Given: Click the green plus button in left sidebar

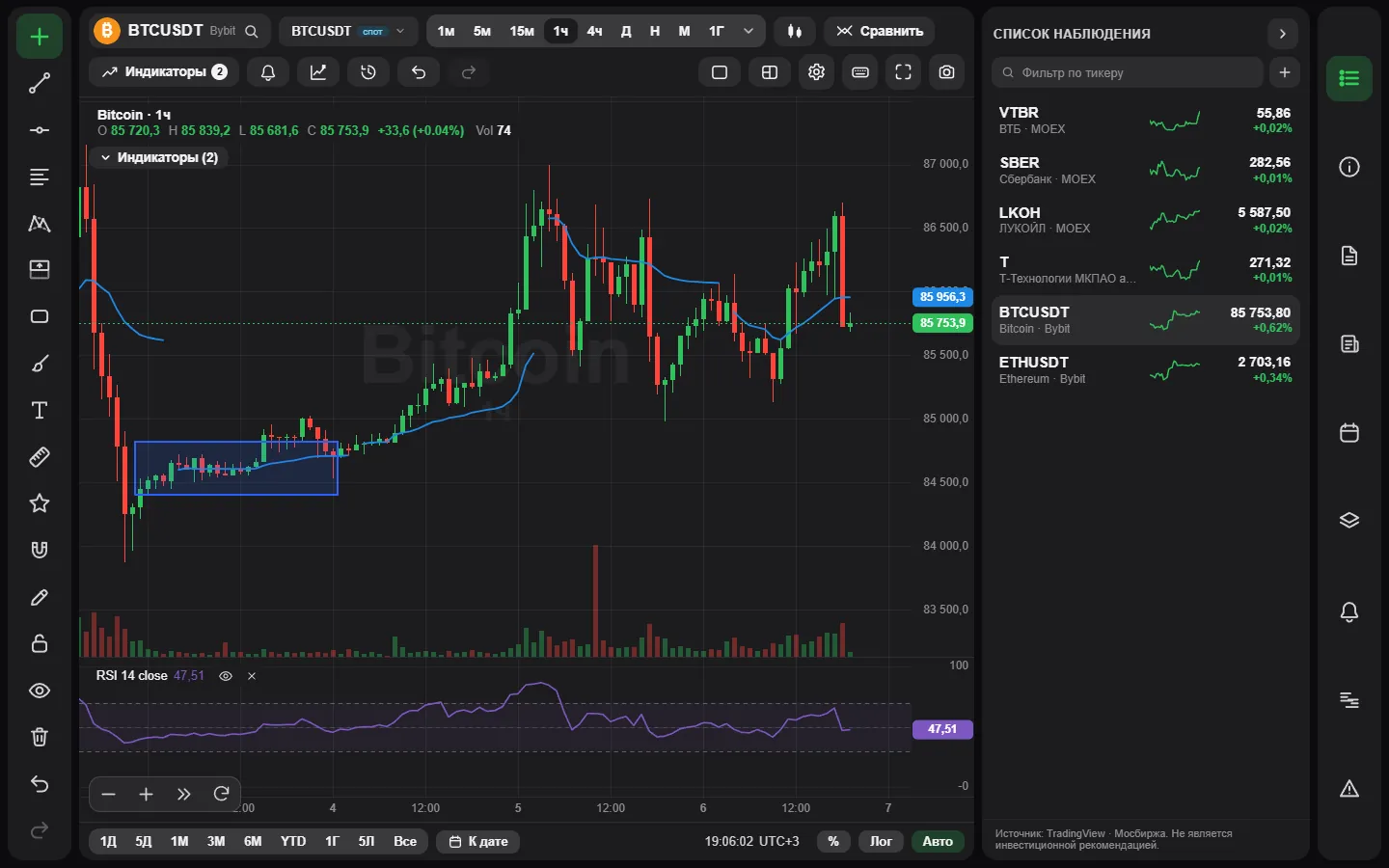Looking at the screenshot, I should pyautogui.click(x=40, y=37).
